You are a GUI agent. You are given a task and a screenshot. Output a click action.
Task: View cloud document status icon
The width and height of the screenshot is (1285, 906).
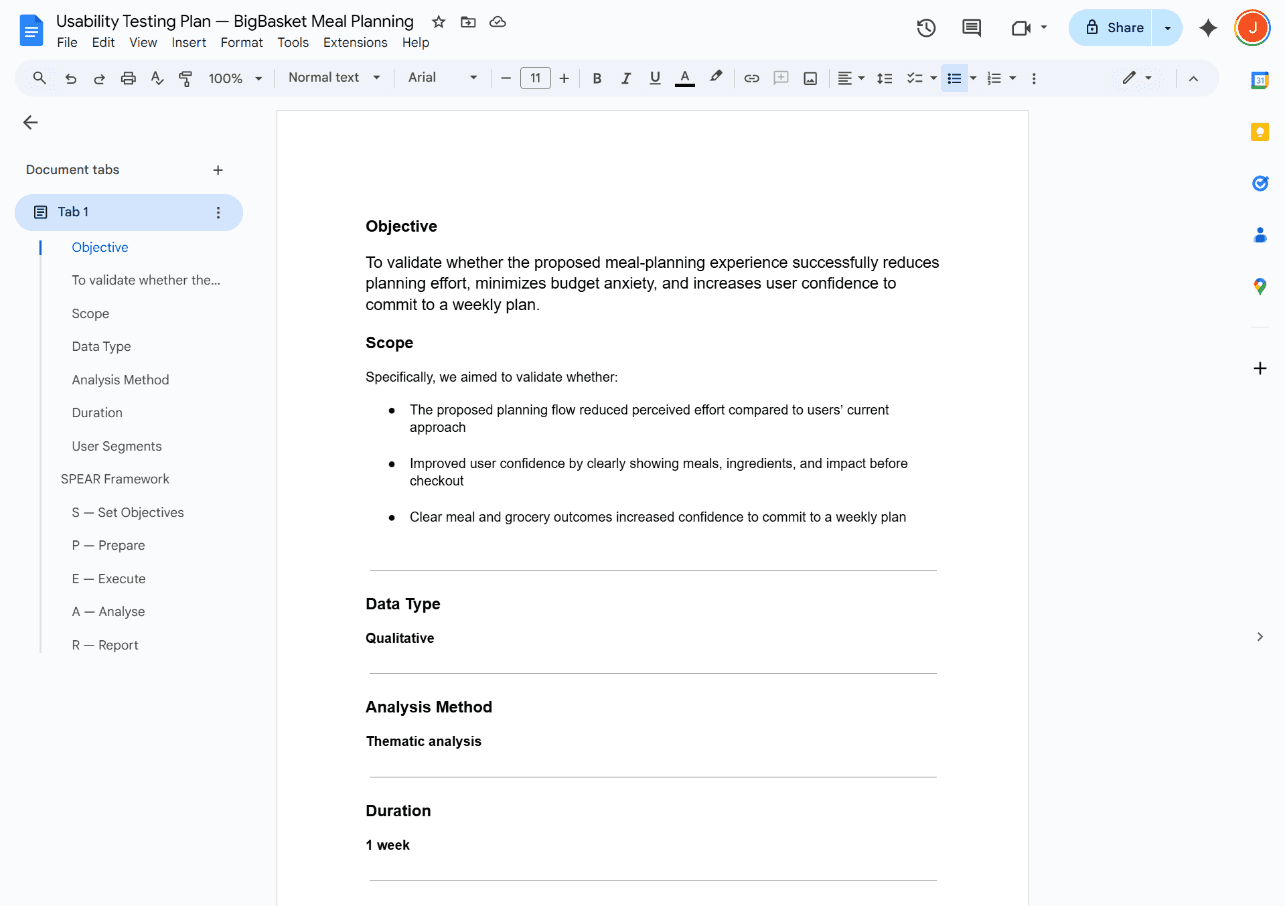coord(497,22)
